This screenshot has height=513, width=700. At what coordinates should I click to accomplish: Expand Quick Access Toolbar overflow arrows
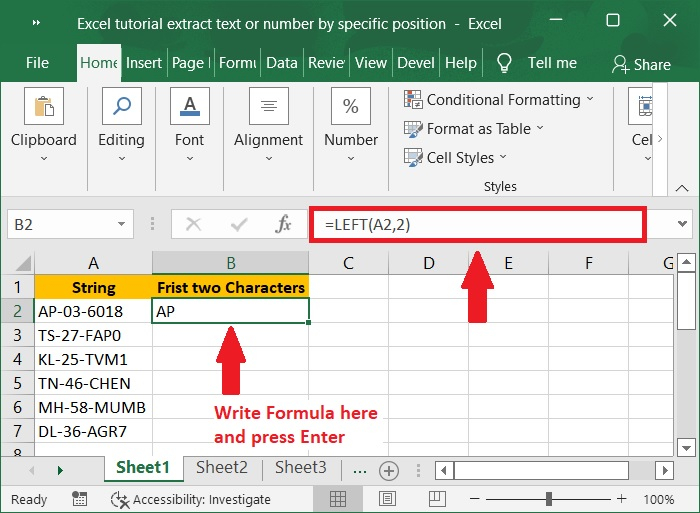coord(37,22)
